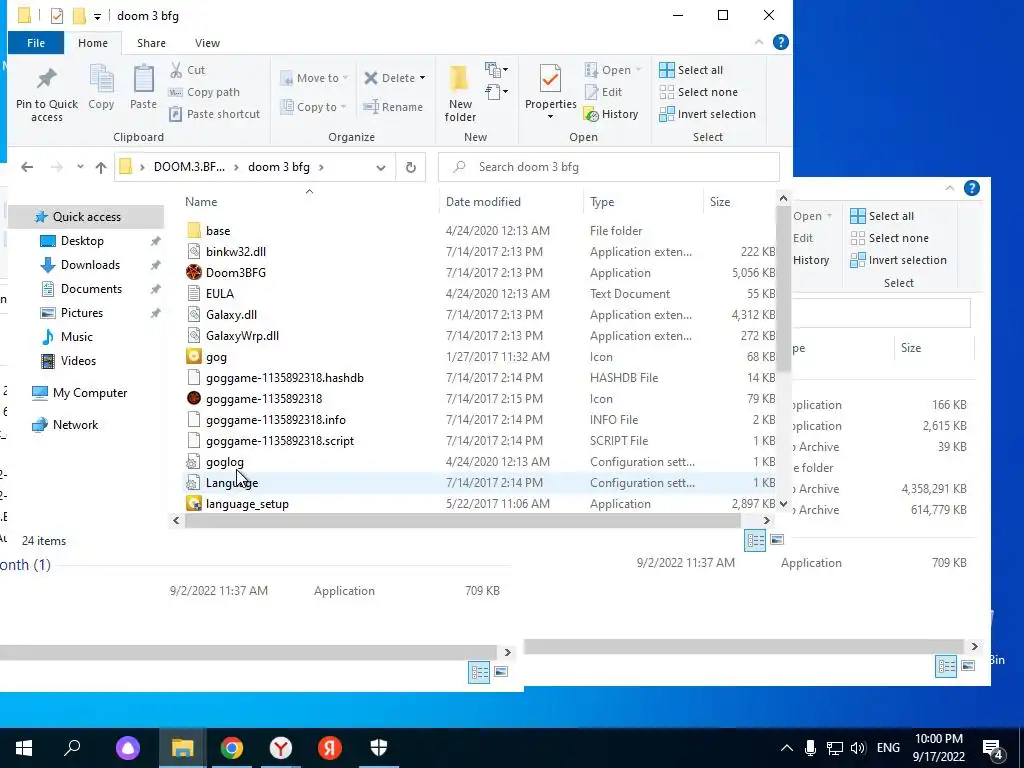Open Videos in navigation pane

(78, 360)
